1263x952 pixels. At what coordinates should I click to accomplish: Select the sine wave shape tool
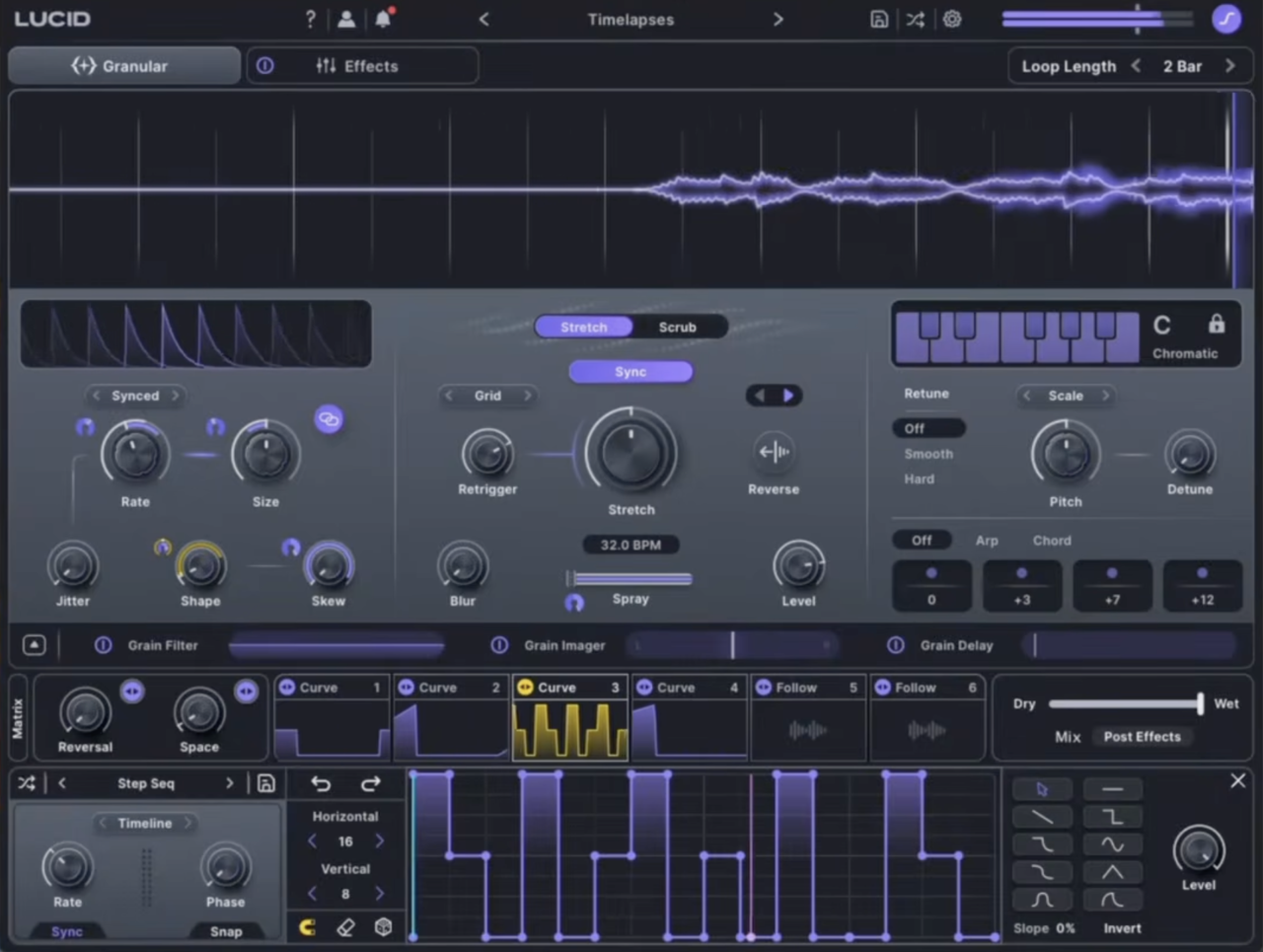[x=1112, y=844]
